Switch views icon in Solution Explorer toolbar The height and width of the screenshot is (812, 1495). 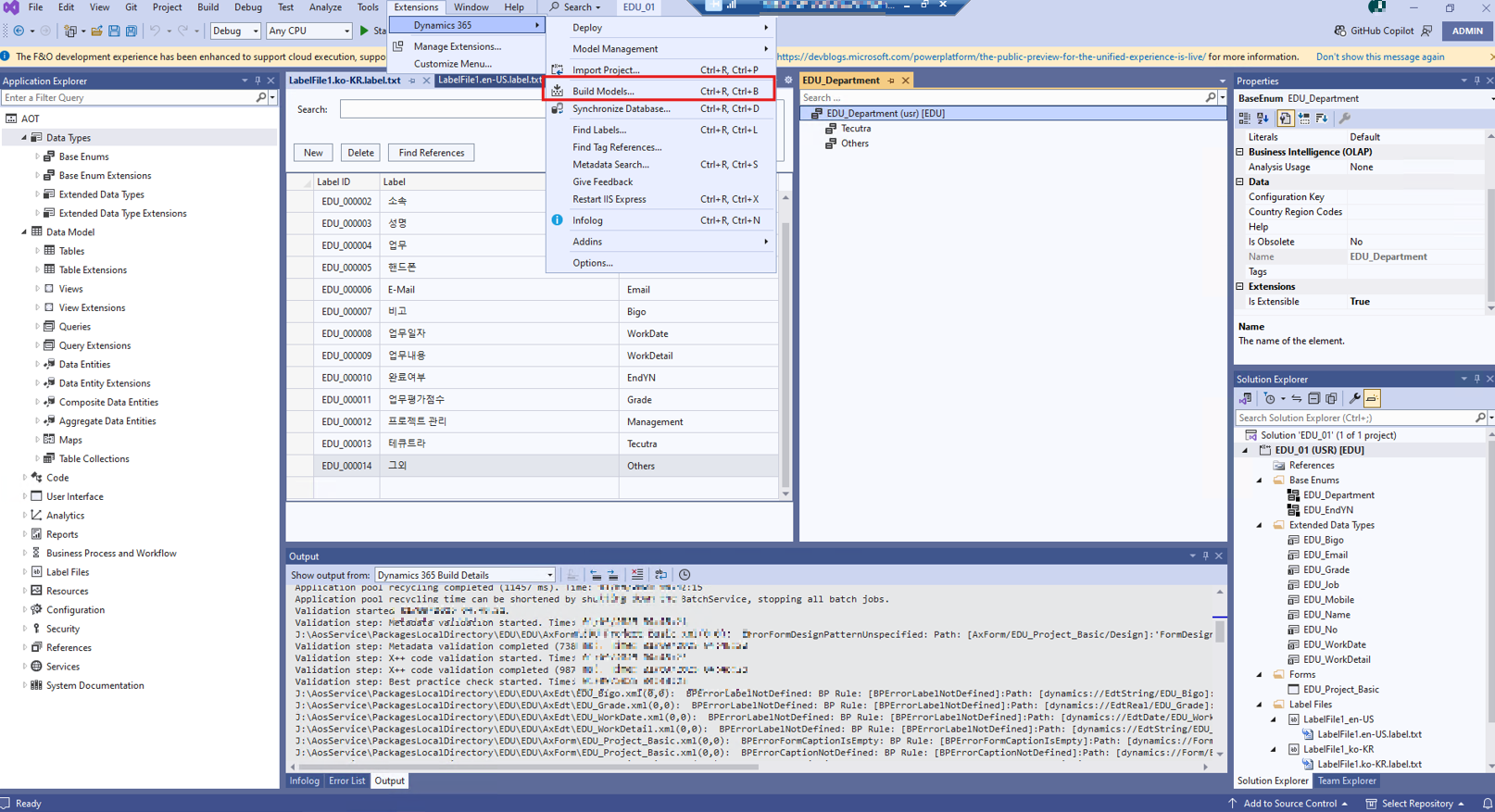(1246, 399)
